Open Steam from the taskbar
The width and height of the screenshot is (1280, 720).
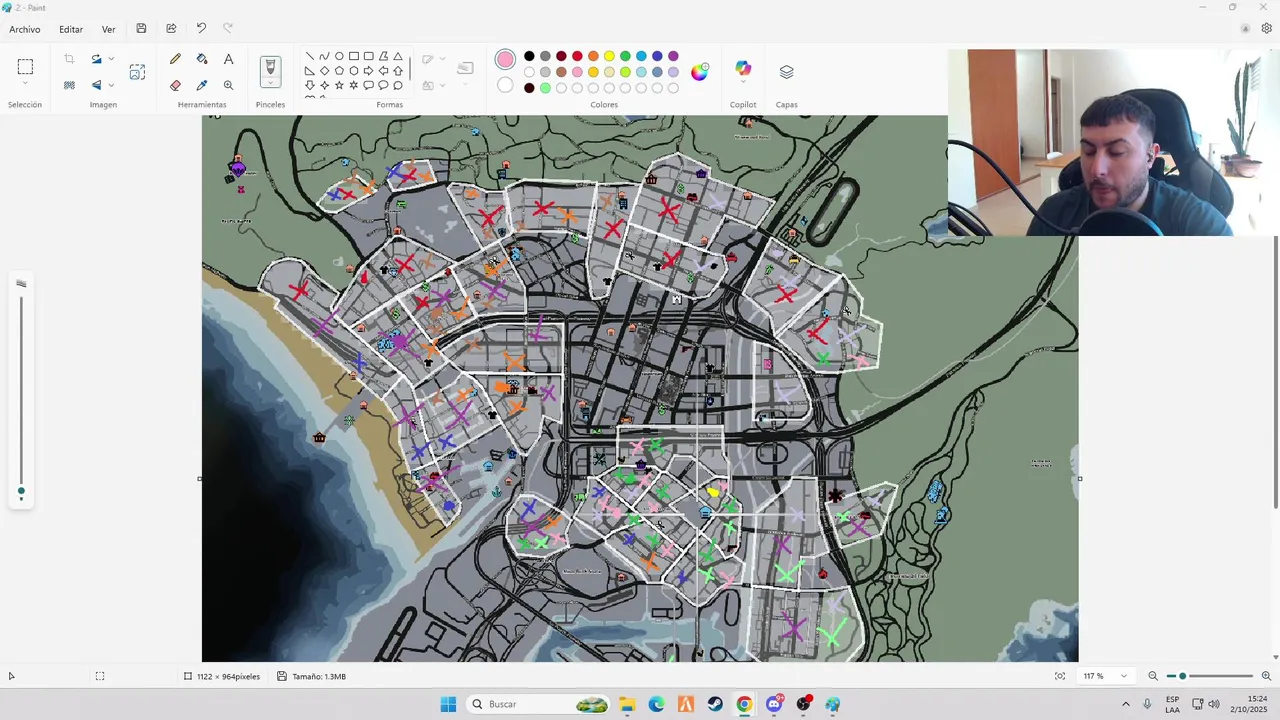coord(715,704)
